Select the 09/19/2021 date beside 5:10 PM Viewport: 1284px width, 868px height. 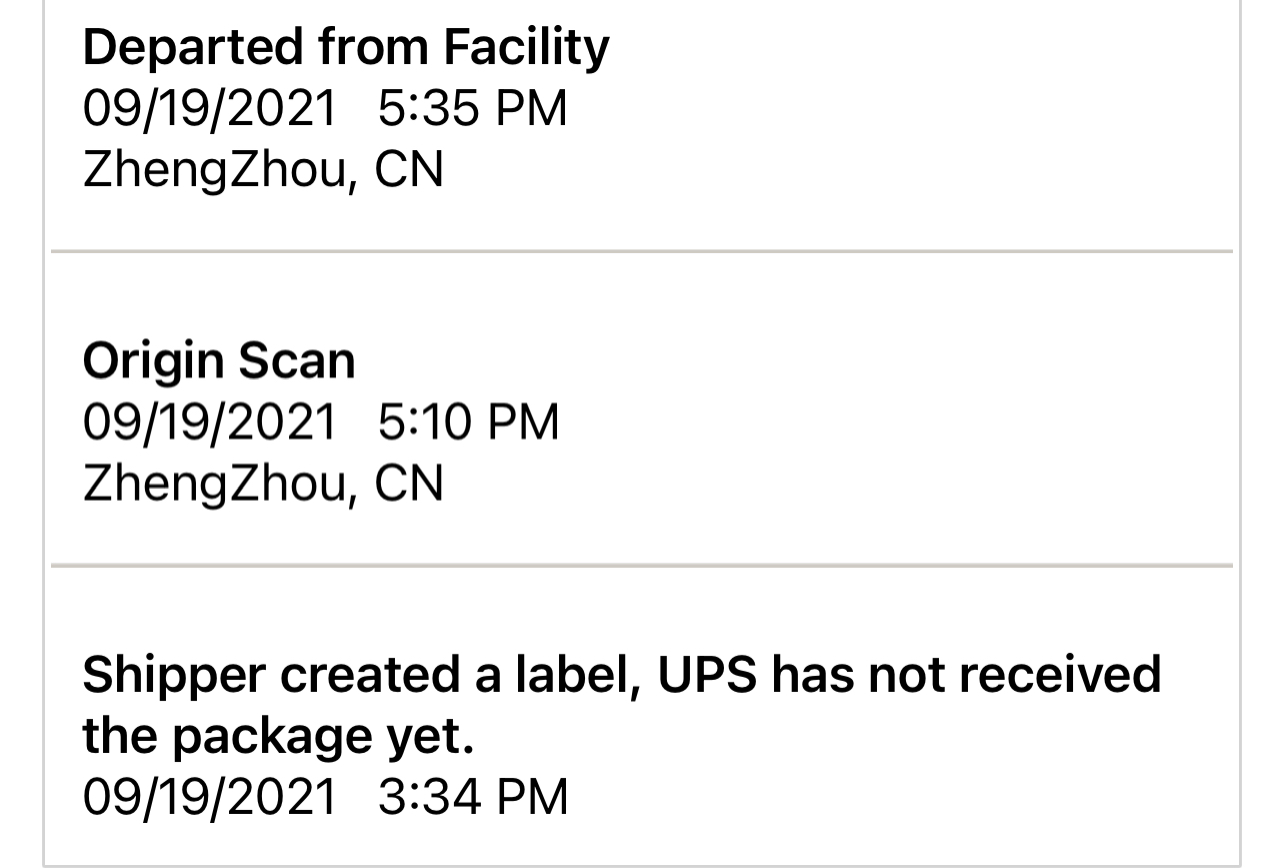(x=210, y=422)
